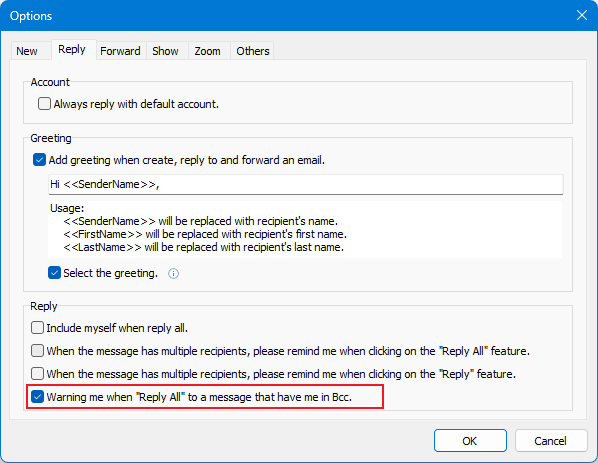The width and height of the screenshot is (598, 463).
Task: Enable the "Reply" feature multiple recipients reminder
Action: tap(37, 373)
